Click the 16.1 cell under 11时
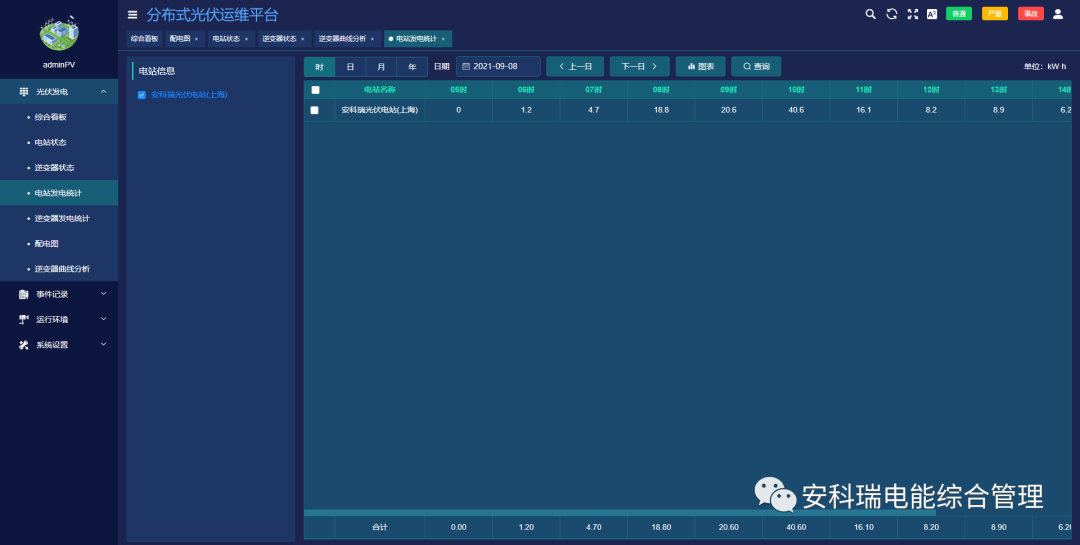Viewport: 1080px width, 545px height. click(864, 110)
